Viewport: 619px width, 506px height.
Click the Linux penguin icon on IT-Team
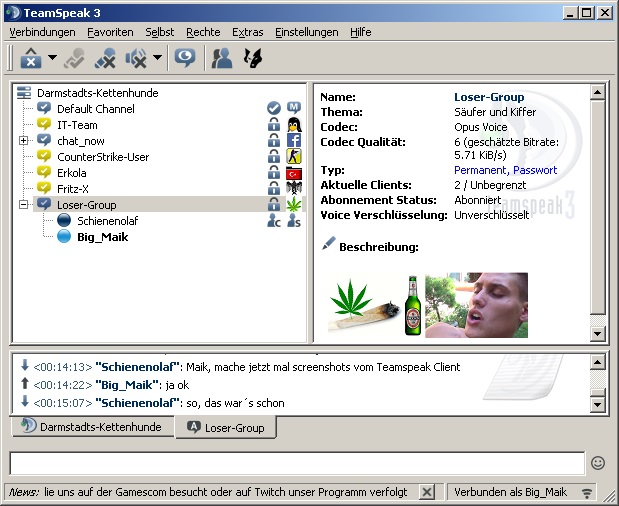[294, 124]
